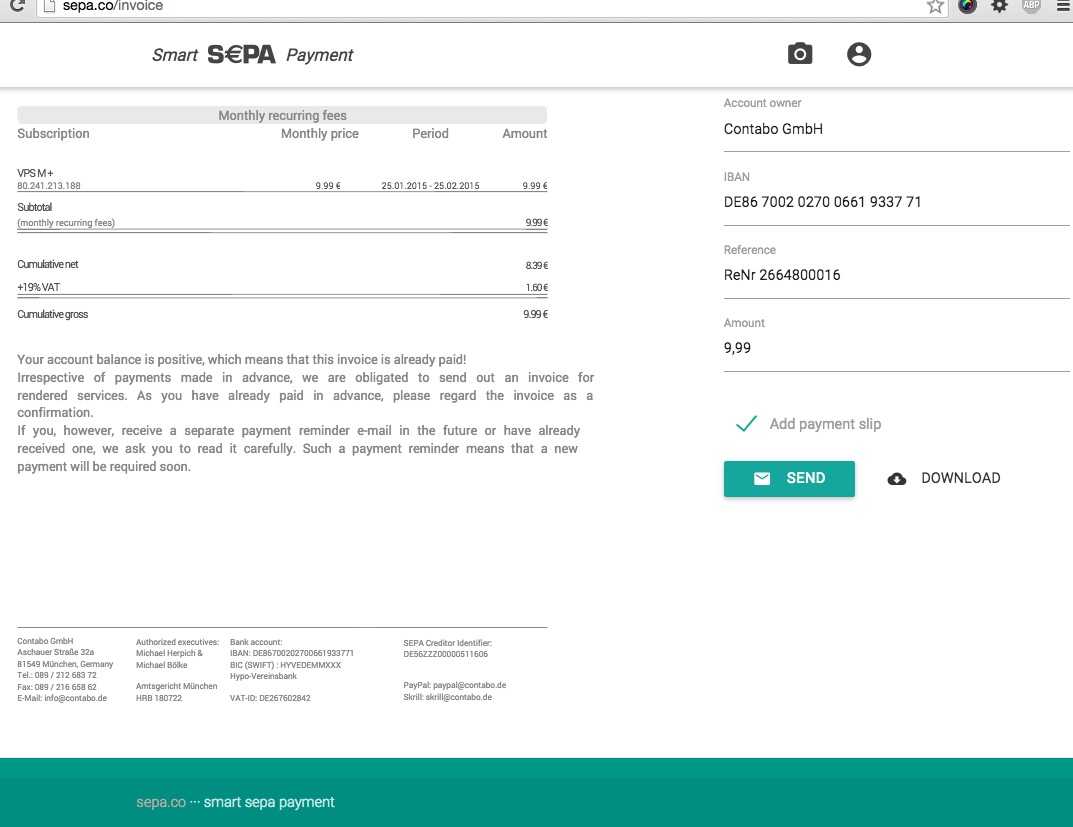Send the payment via SEND button
This screenshot has width=1073, height=827.
click(789, 479)
